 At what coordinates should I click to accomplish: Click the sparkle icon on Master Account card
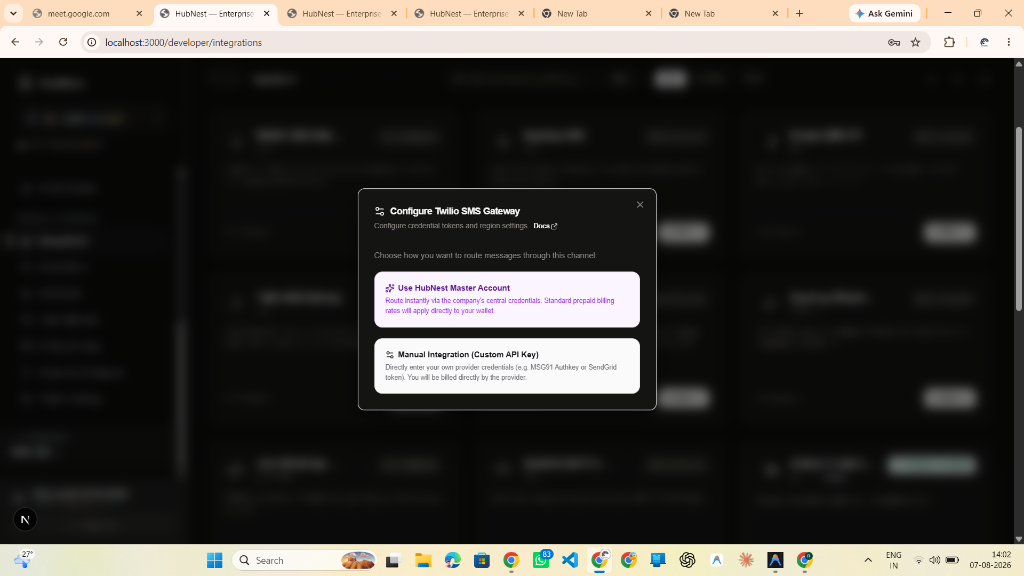pyautogui.click(x=390, y=288)
